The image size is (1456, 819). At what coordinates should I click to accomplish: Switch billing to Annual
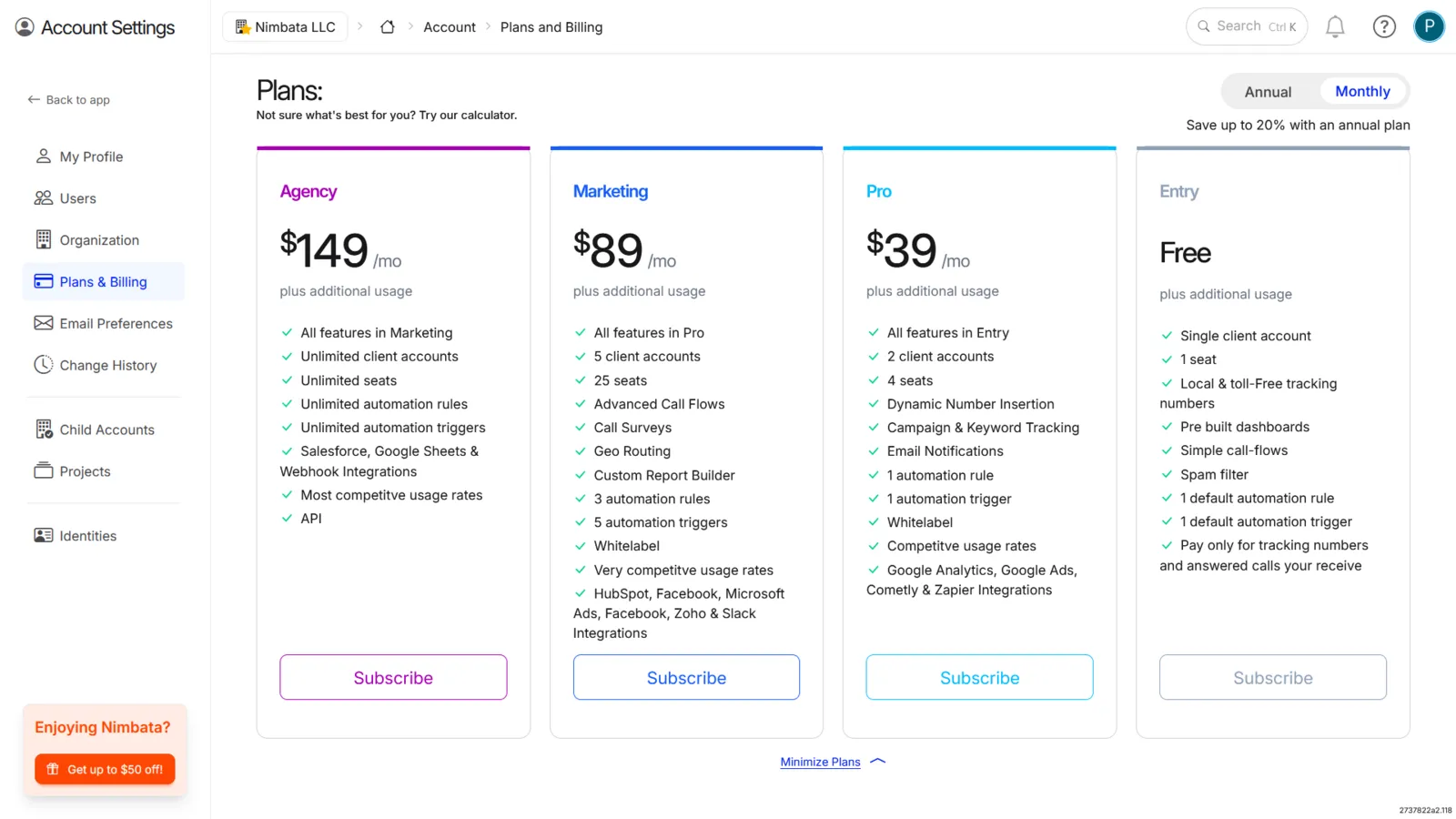coord(1268,92)
